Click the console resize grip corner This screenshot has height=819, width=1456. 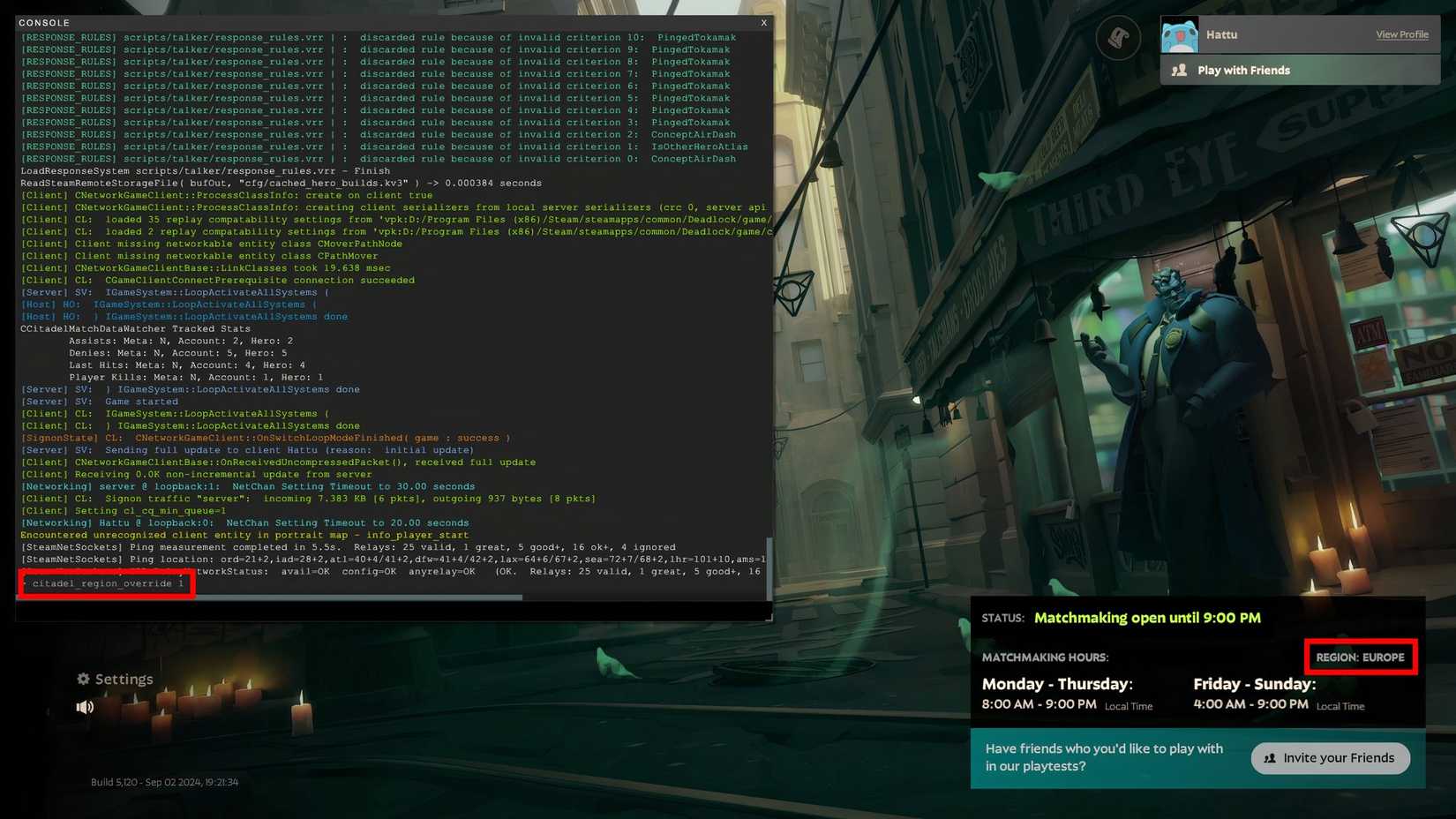769,617
